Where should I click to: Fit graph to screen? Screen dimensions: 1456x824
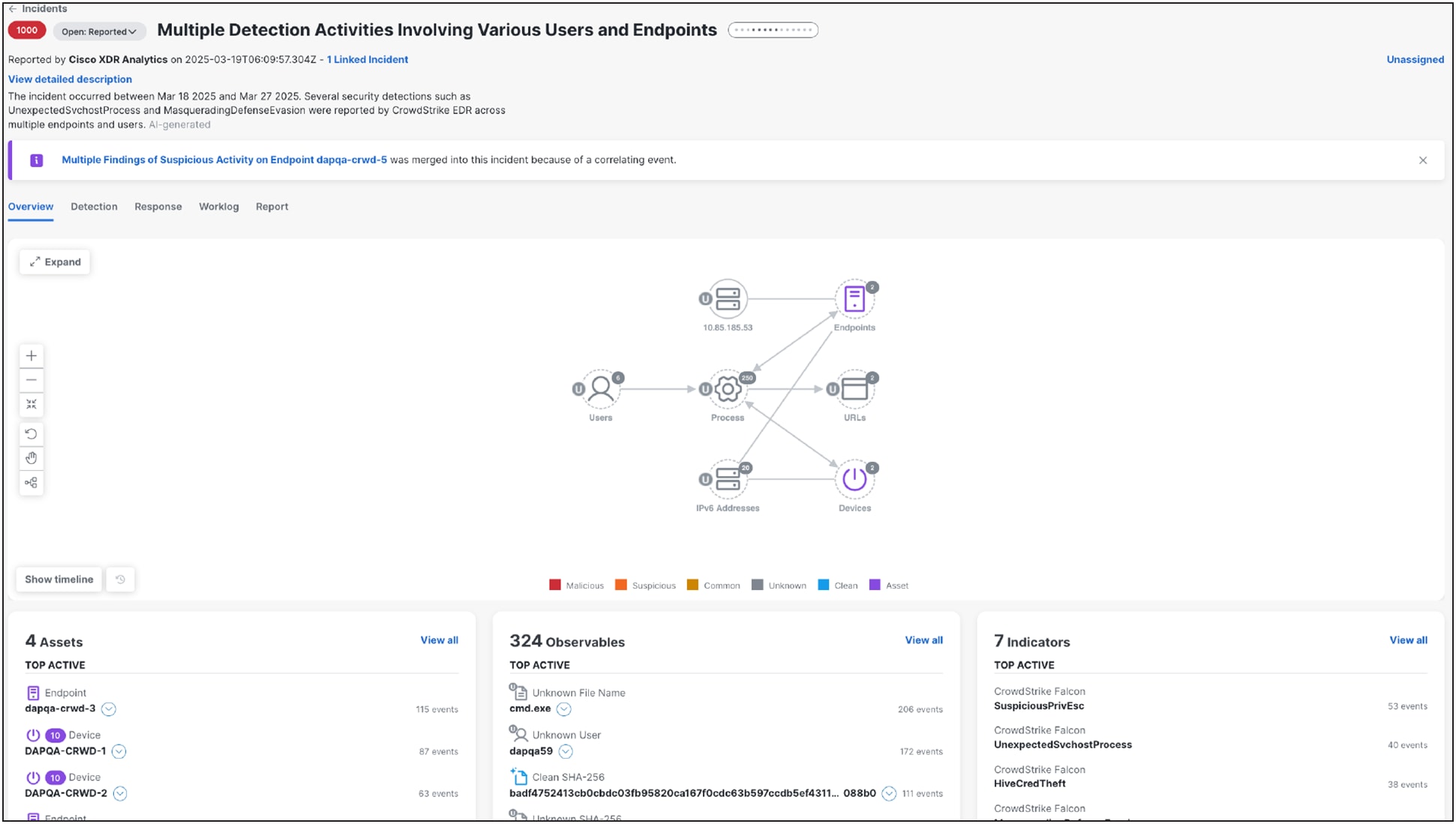[32, 405]
